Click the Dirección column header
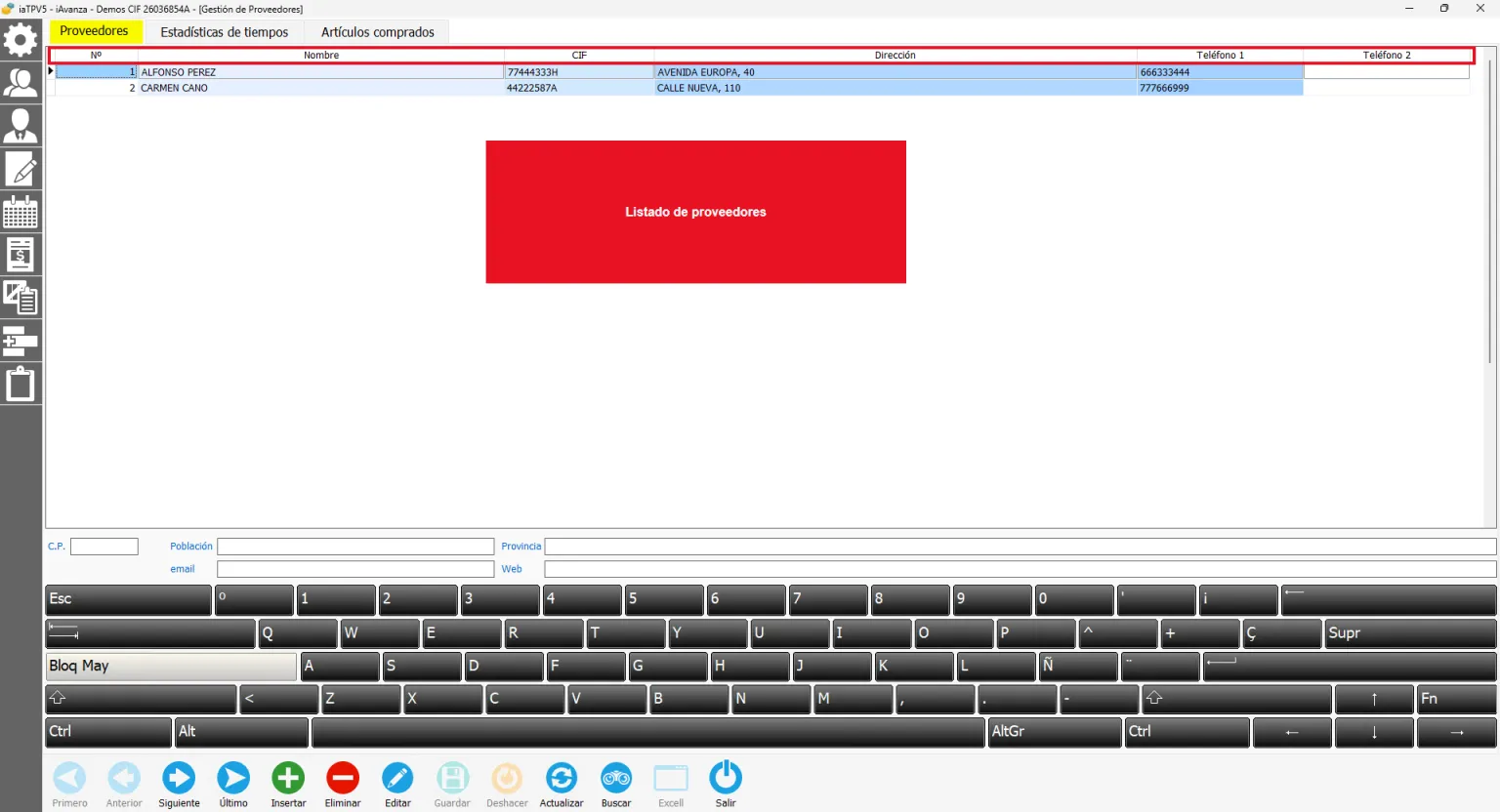 pos(895,56)
